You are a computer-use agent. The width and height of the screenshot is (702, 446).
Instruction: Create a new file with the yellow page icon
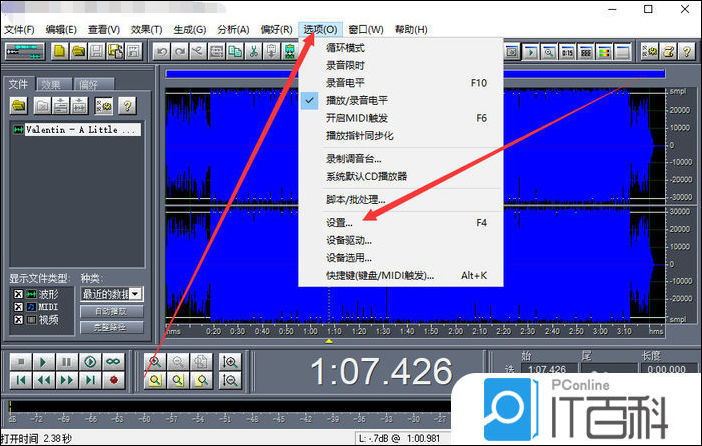click(59, 51)
